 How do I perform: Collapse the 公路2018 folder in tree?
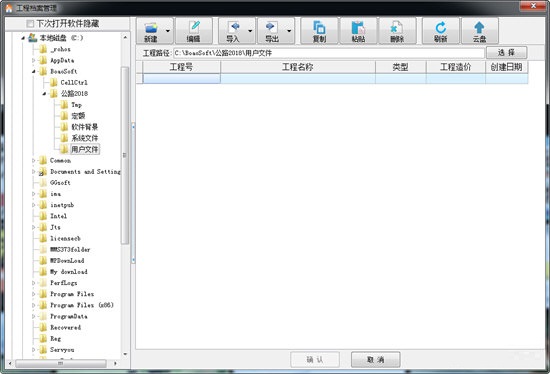pyautogui.click(x=45, y=94)
